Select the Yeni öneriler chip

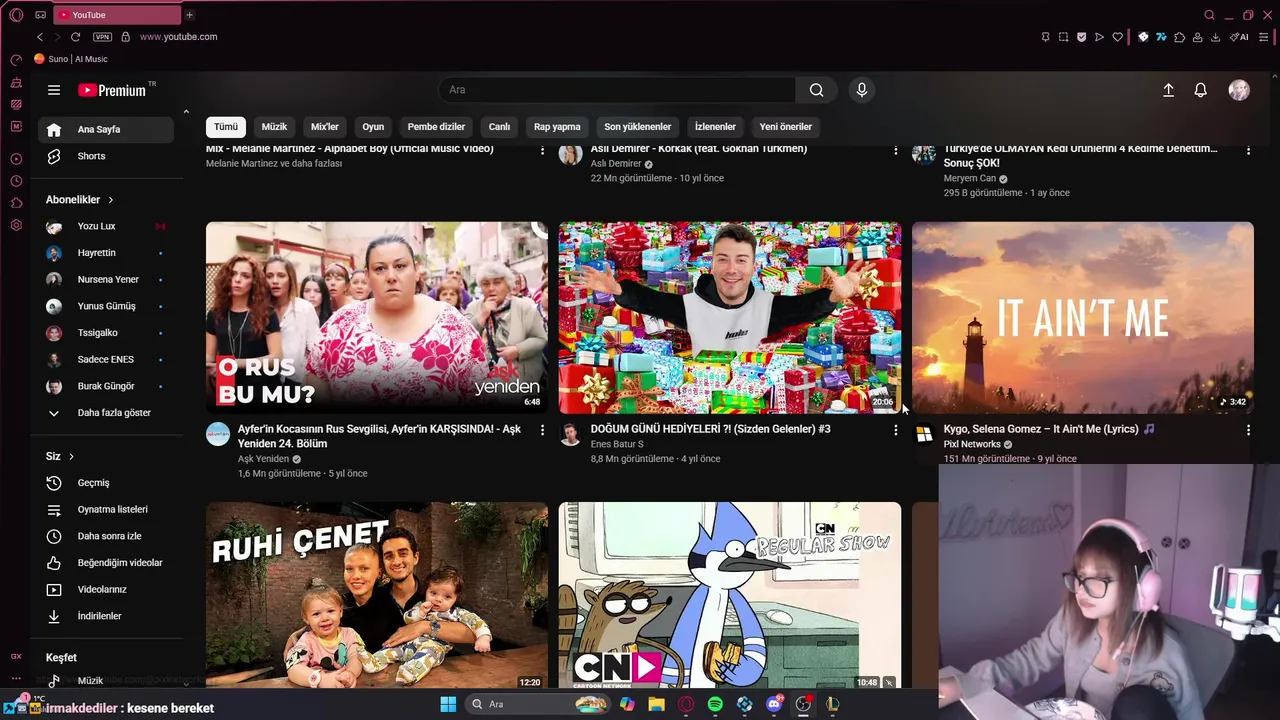(x=786, y=127)
